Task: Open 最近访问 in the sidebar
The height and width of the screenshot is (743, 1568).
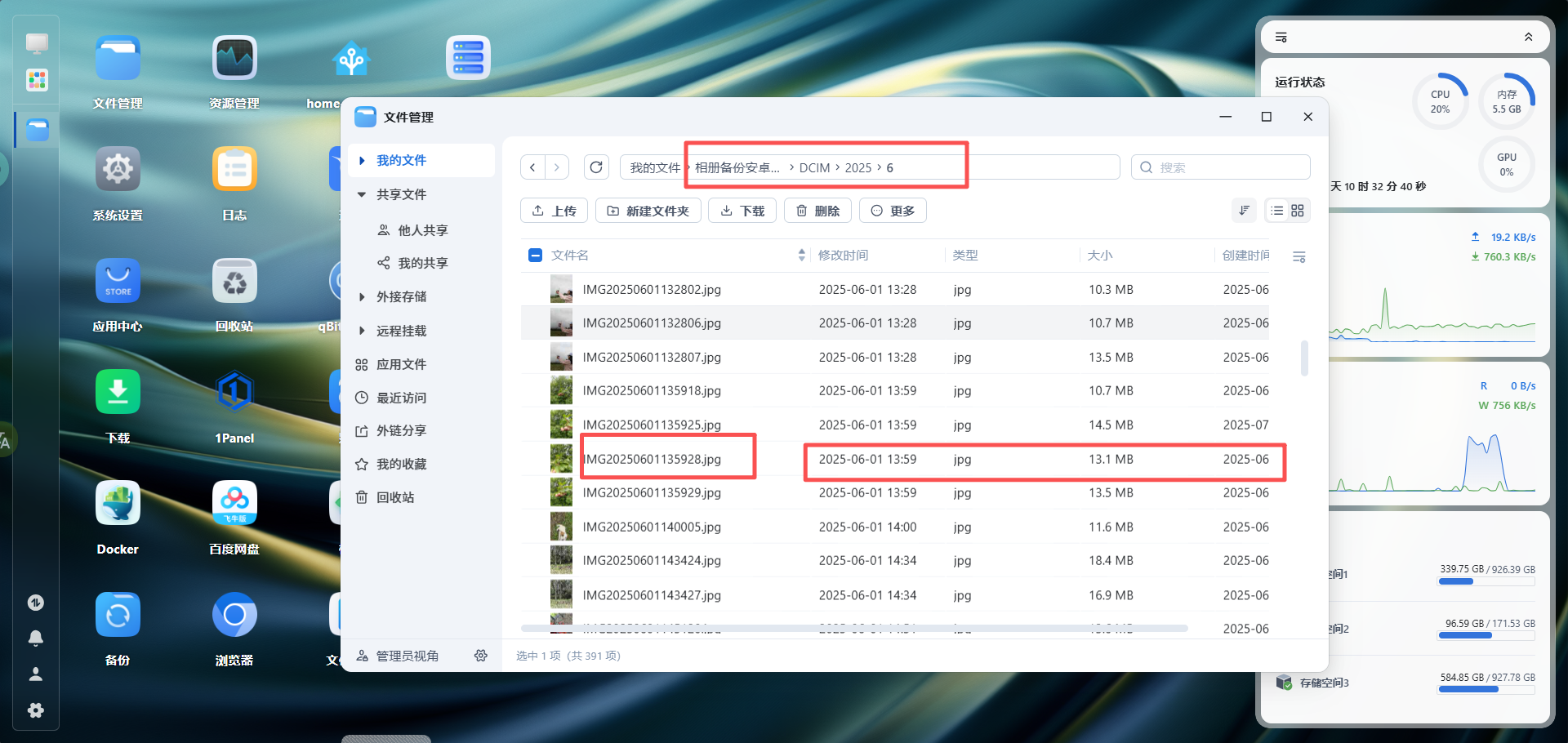Action: (401, 398)
